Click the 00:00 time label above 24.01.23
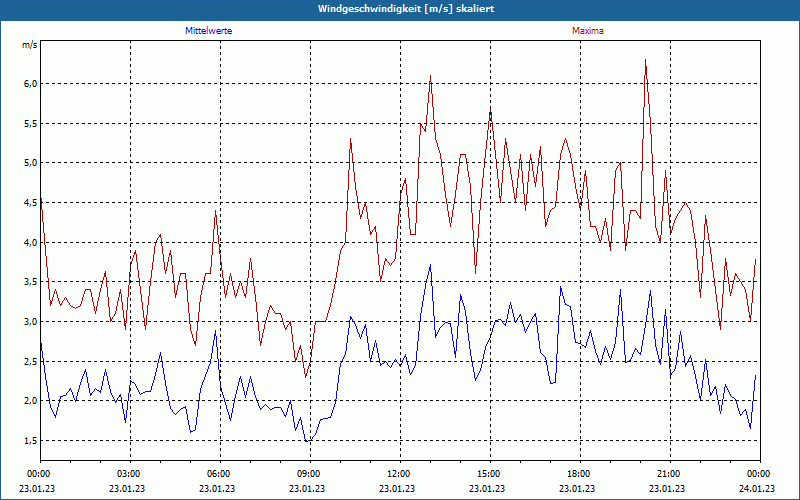The height and width of the screenshot is (500, 800). click(760, 474)
